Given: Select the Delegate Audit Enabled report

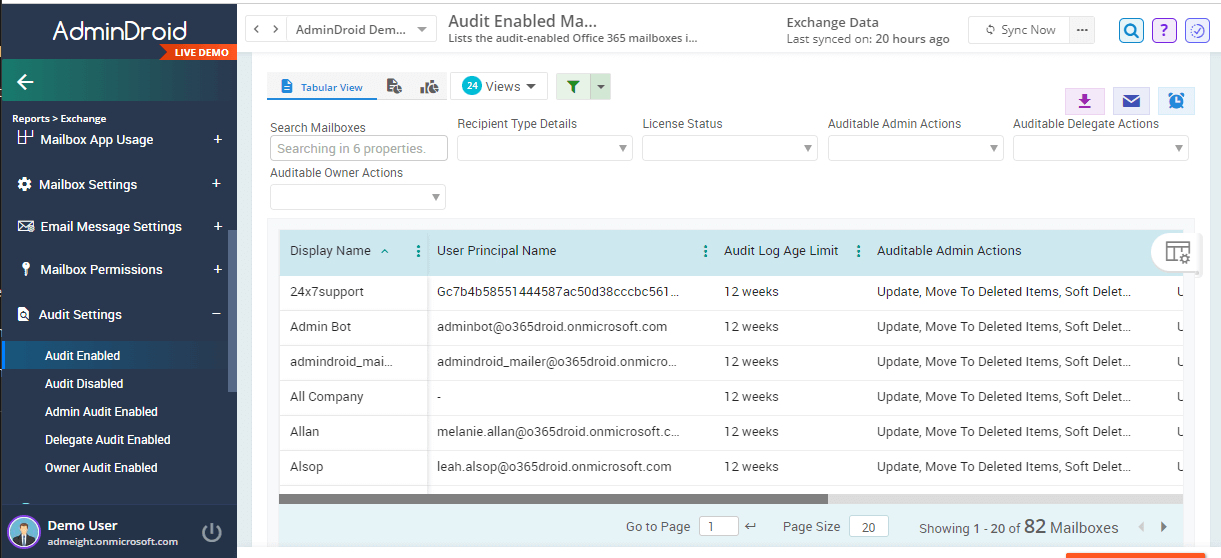Looking at the screenshot, I should tap(108, 440).
